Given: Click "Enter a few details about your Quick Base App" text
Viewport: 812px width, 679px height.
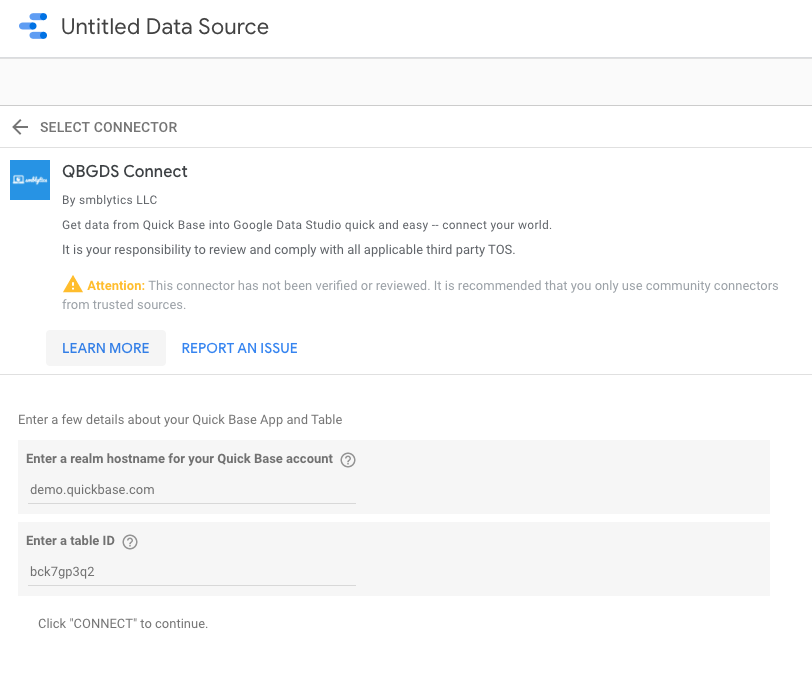Looking at the screenshot, I should click(180, 420).
